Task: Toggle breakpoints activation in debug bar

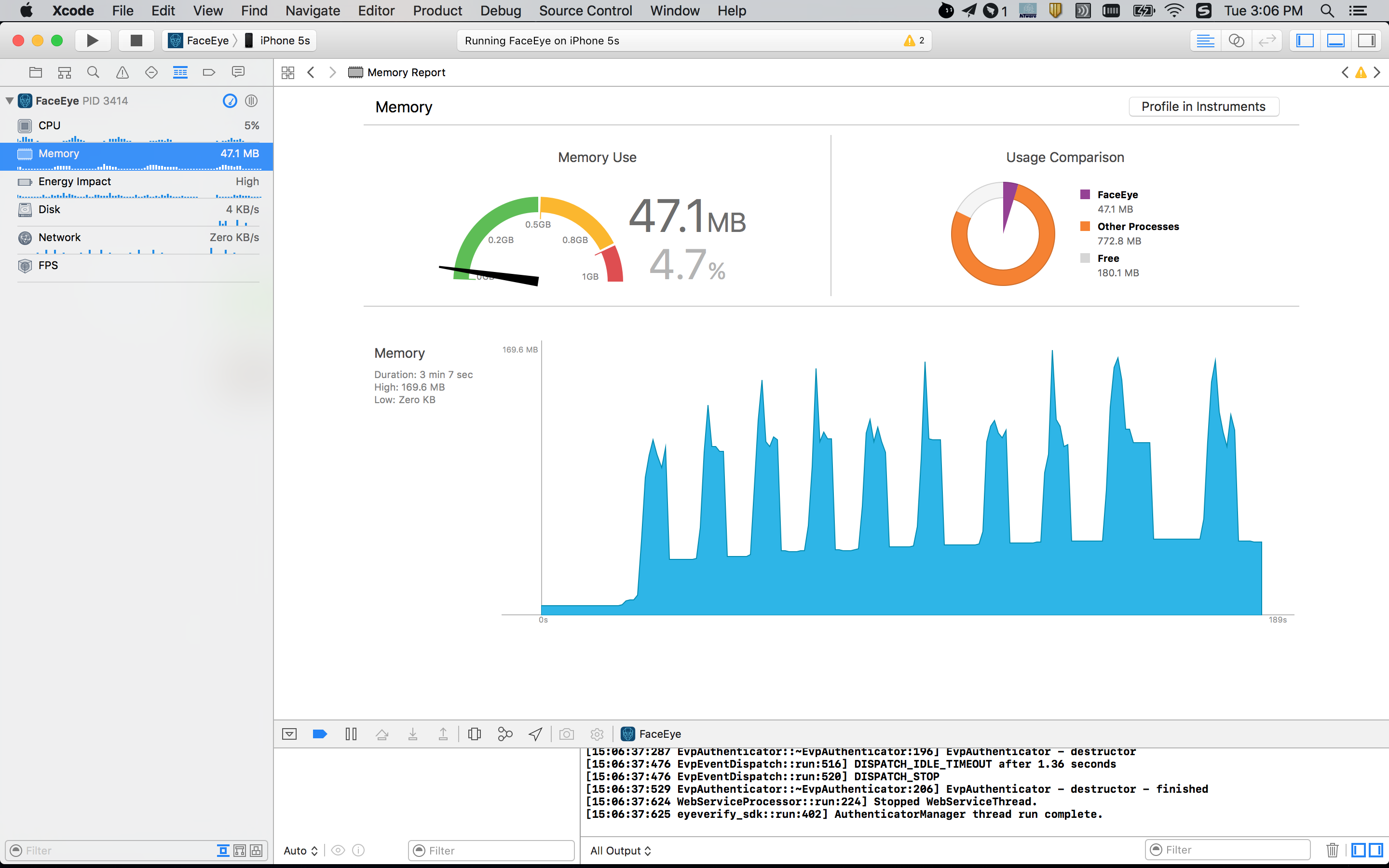Action: (x=320, y=733)
